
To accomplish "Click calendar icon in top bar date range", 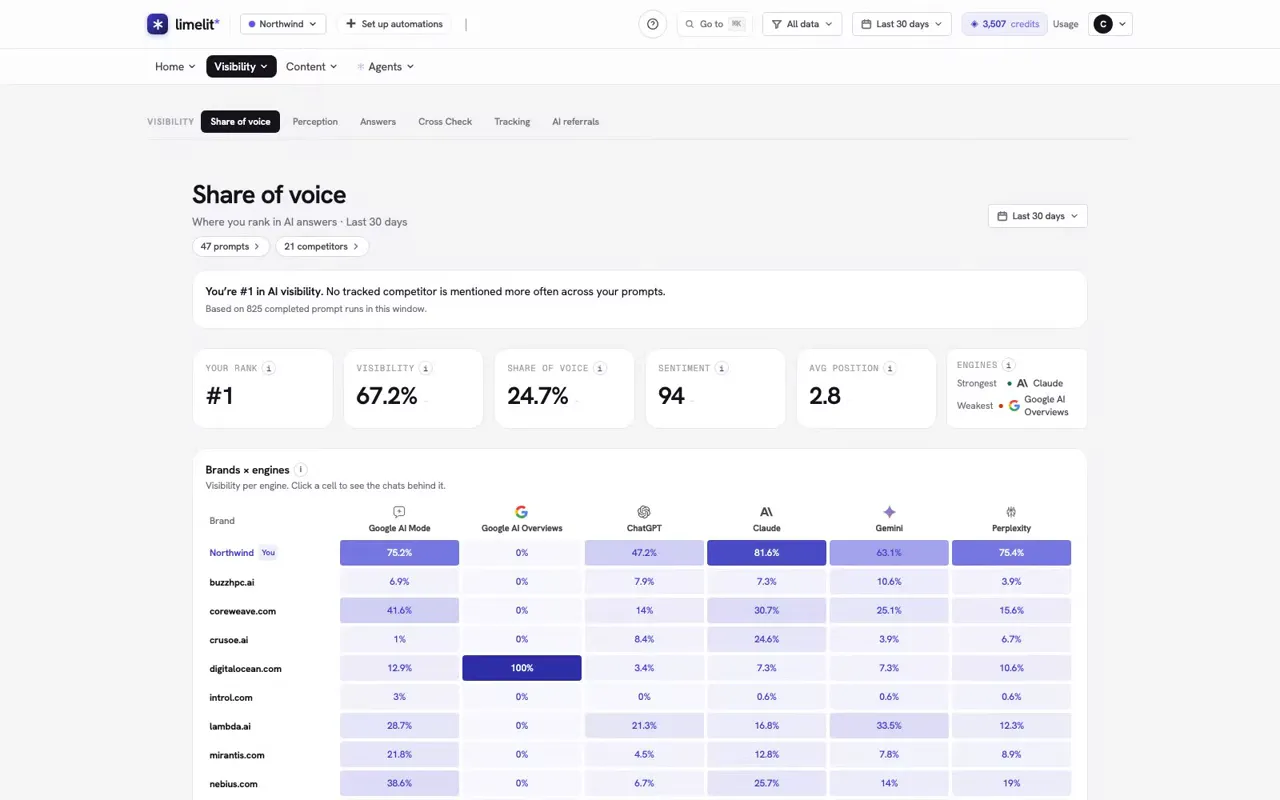I will (867, 24).
